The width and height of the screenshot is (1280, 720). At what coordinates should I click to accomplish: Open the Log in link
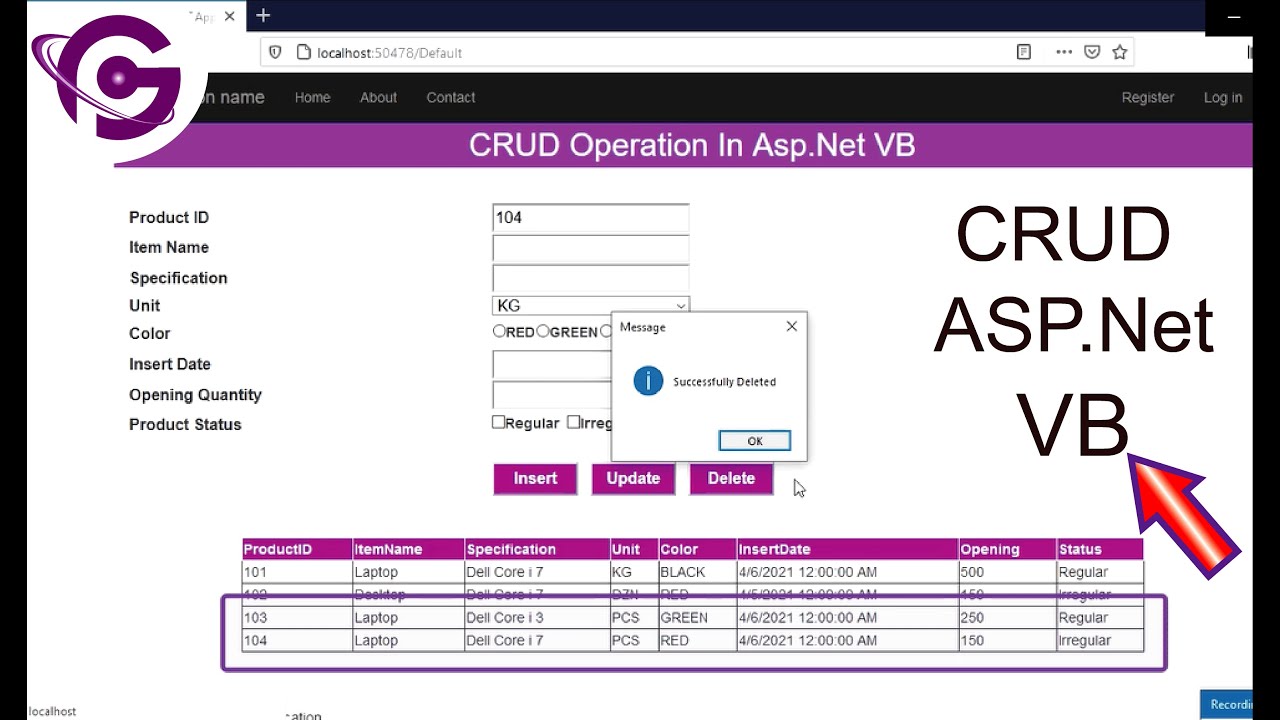click(x=1223, y=97)
